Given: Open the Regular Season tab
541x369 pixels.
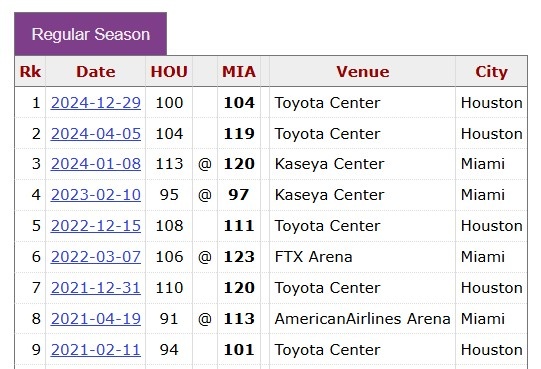Looking at the screenshot, I should [90, 34].
